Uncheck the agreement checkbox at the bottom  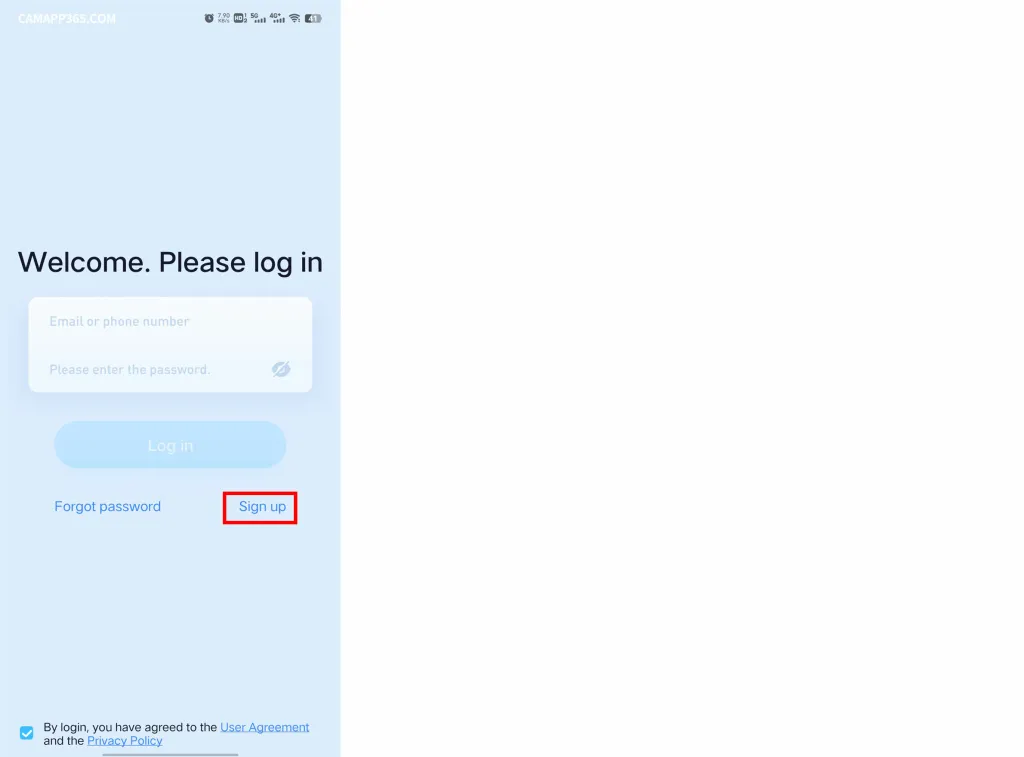27,733
